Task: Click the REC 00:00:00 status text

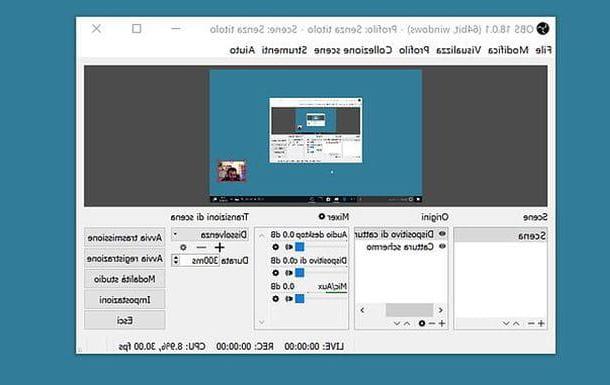Action: [245, 346]
